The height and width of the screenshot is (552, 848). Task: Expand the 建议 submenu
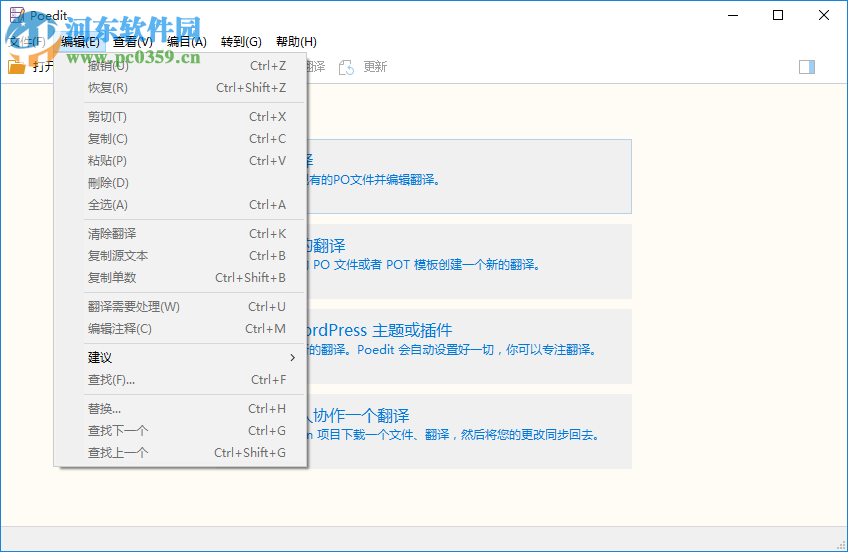pos(181,357)
